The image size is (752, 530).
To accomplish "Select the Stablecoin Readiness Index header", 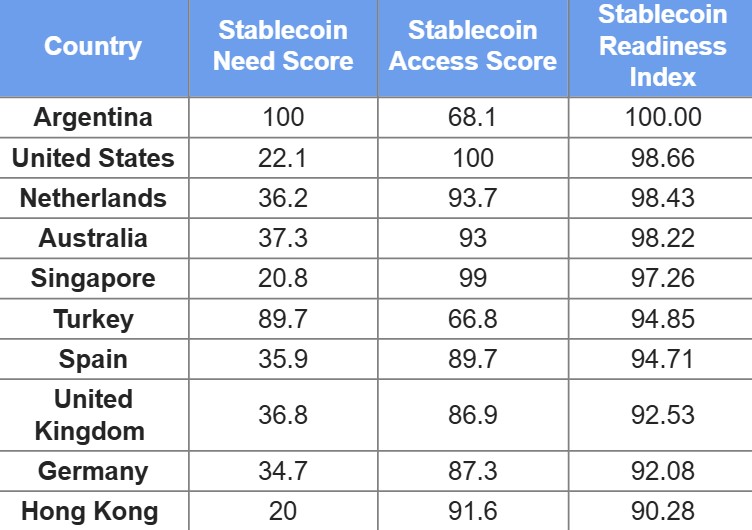I will coord(663,46).
